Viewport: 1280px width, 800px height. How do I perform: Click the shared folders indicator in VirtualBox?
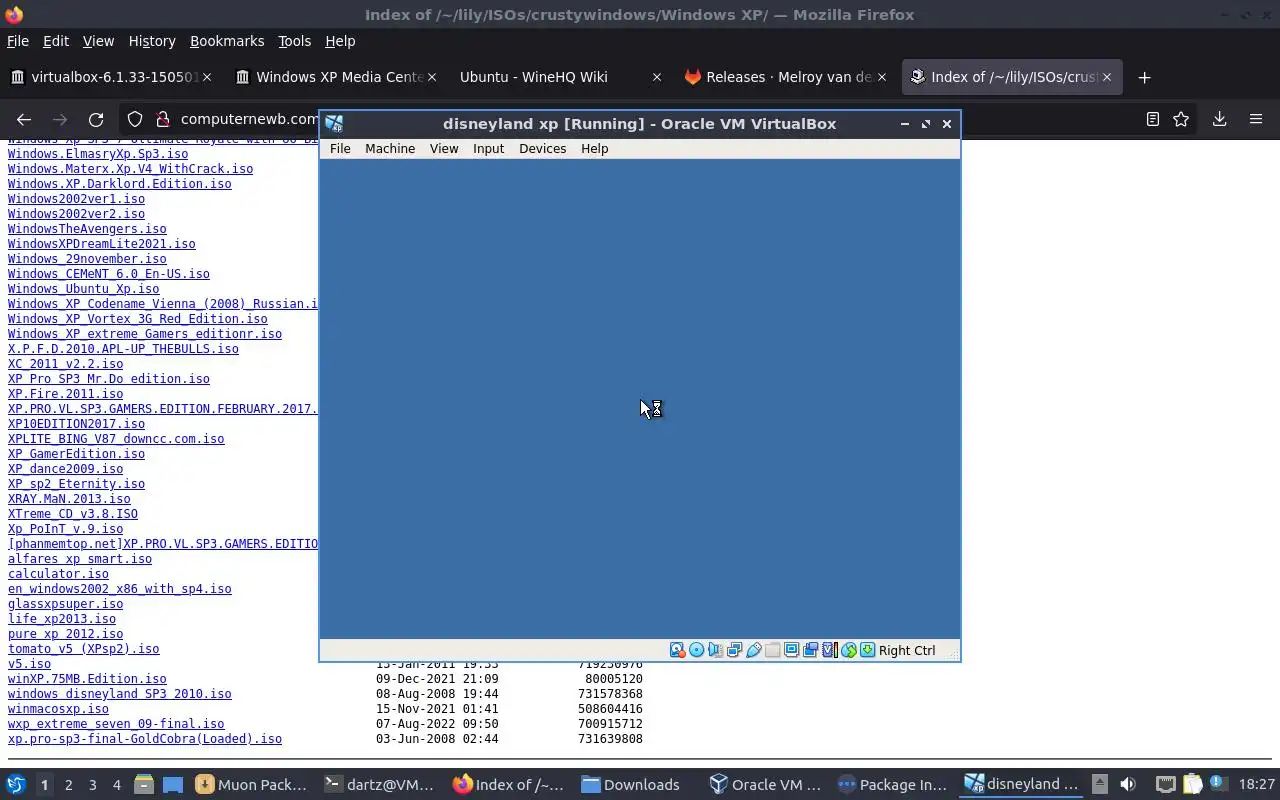click(772, 650)
